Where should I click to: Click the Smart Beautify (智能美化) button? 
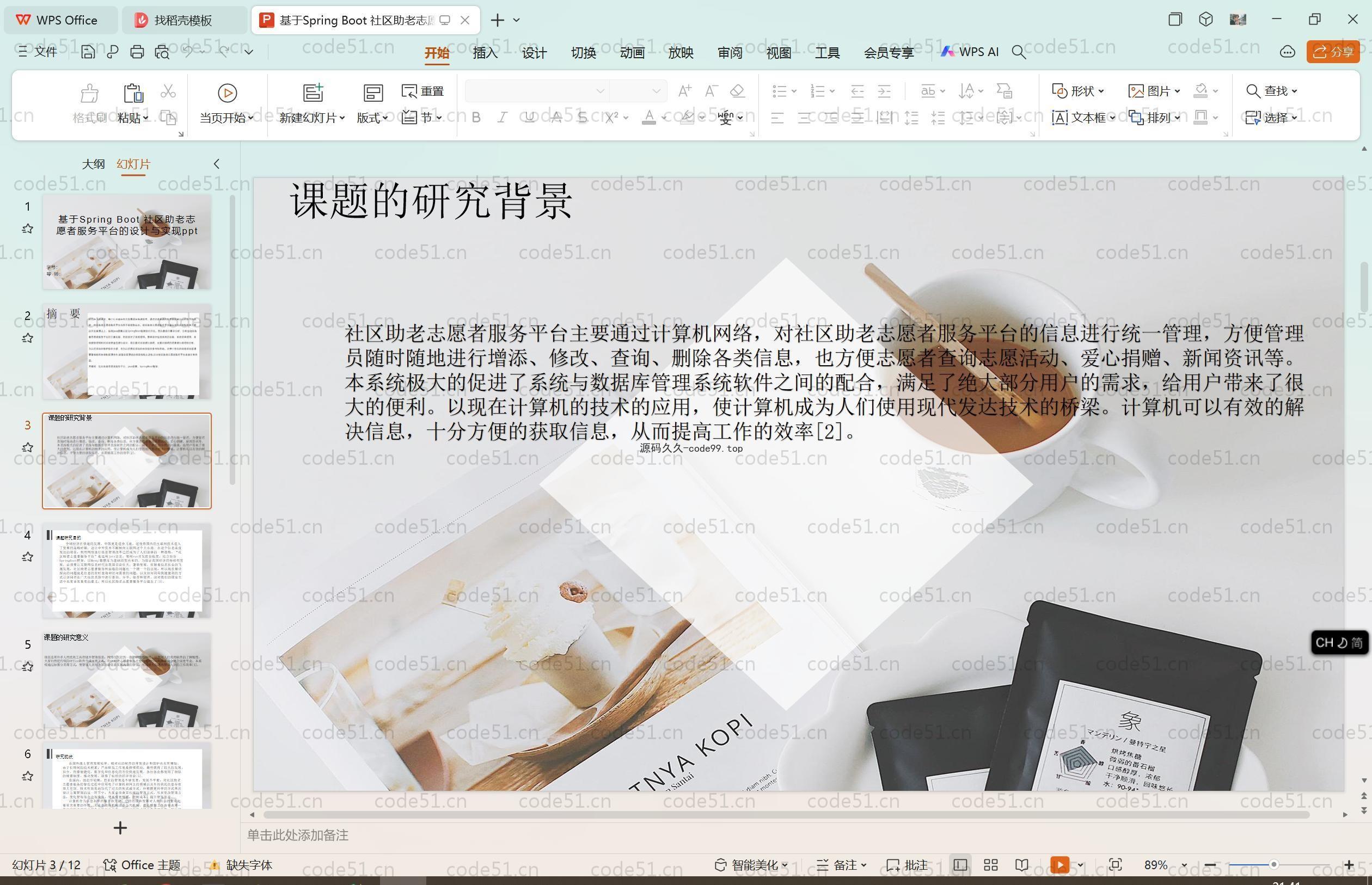(751, 865)
